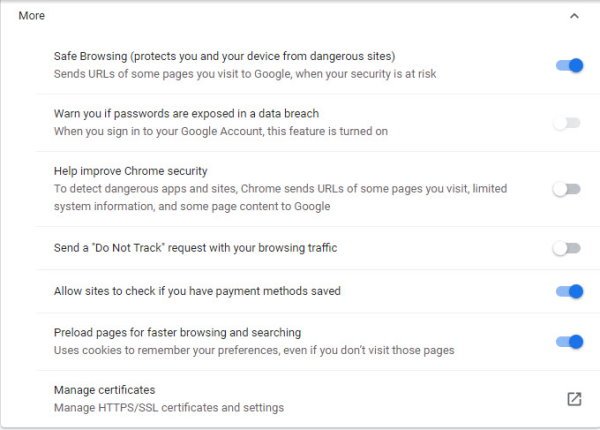Disable the payment methods check toggle

[x=568, y=291]
